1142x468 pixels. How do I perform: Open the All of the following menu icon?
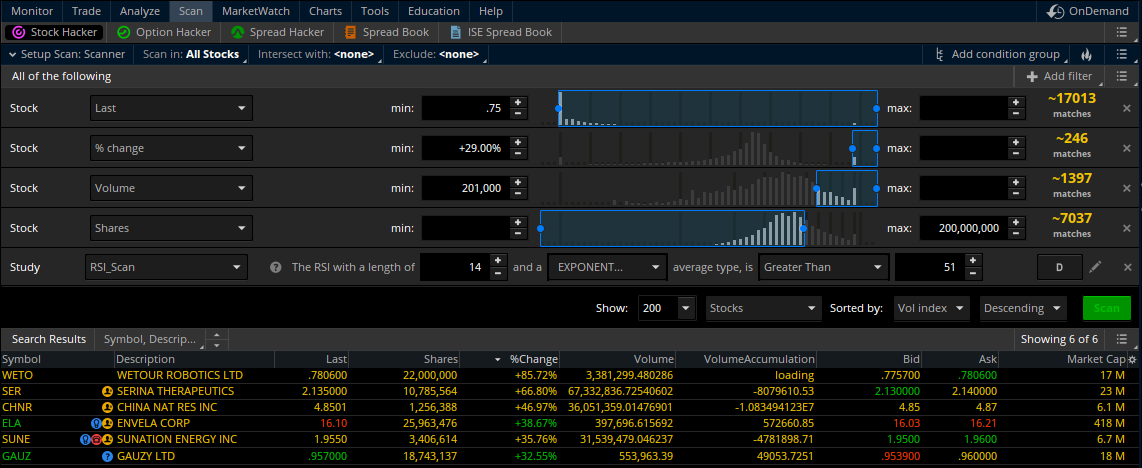(x=1122, y=76)
